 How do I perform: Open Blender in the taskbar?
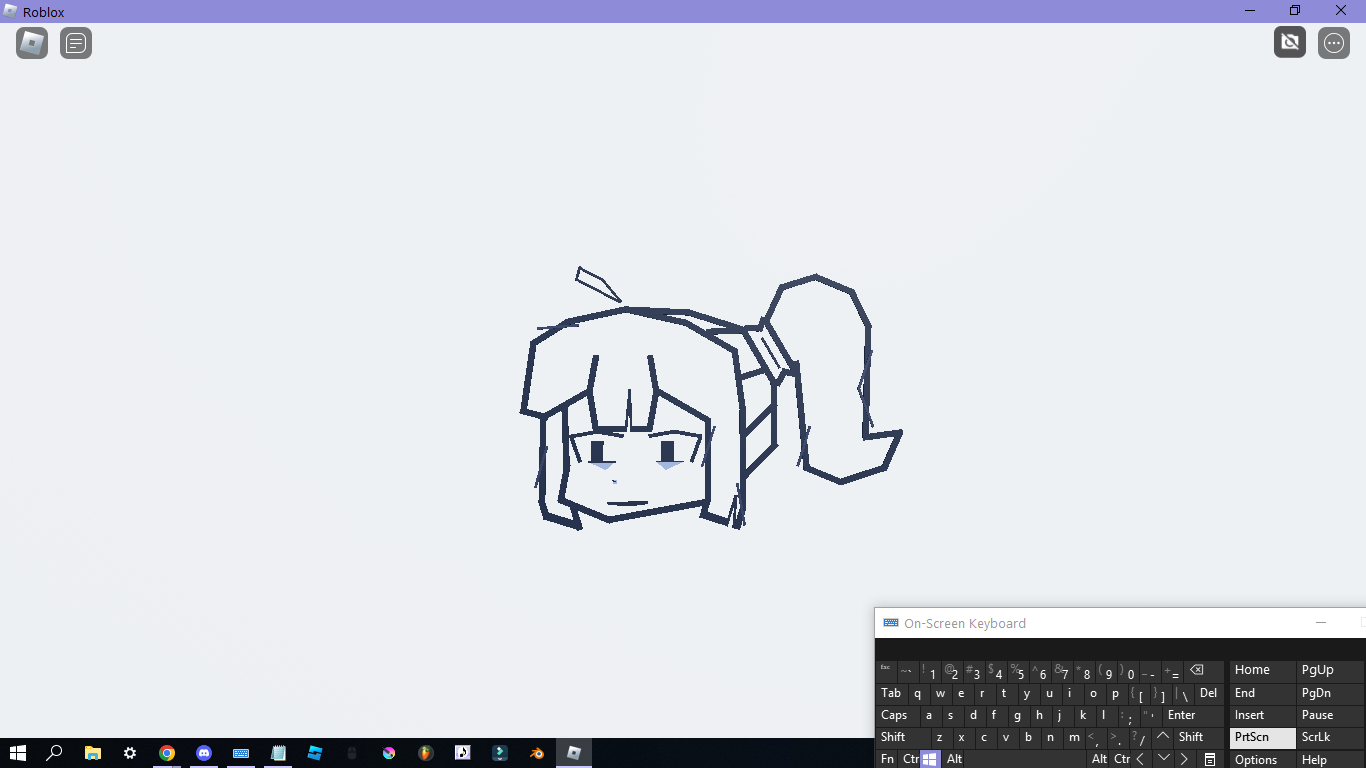click(x=537, y=753)
